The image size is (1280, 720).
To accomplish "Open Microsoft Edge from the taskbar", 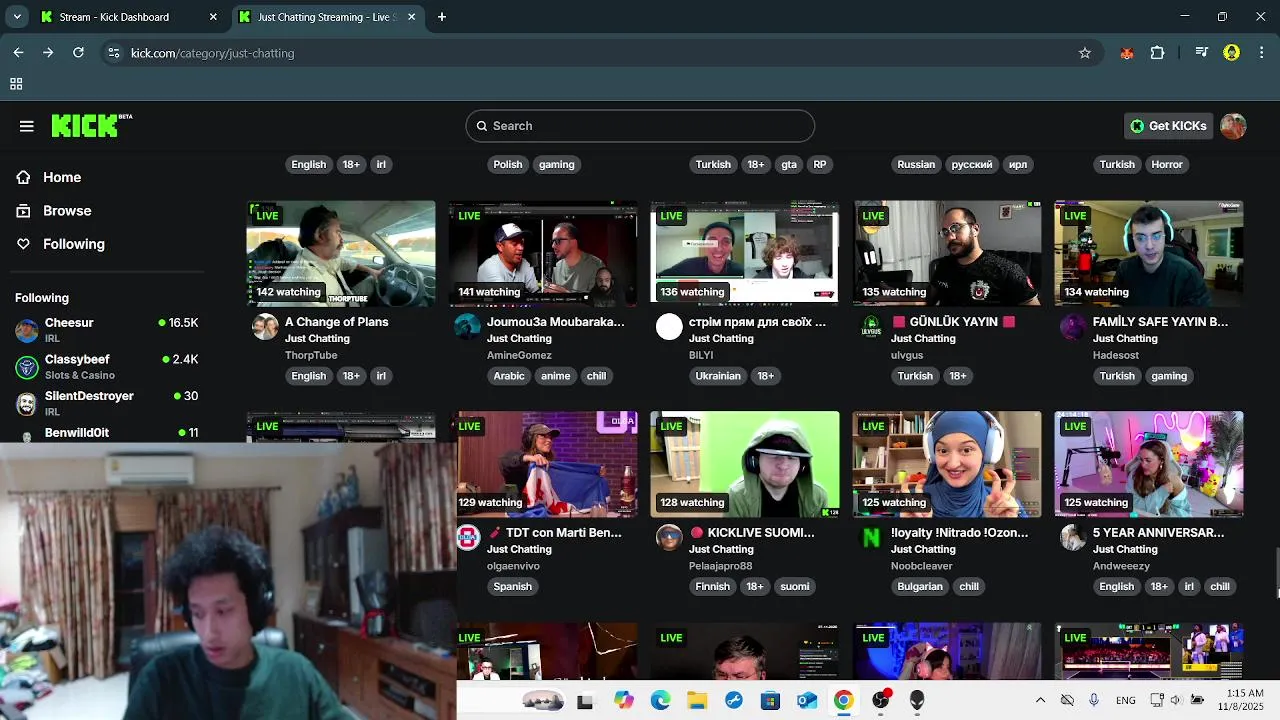I will (660, 701).
